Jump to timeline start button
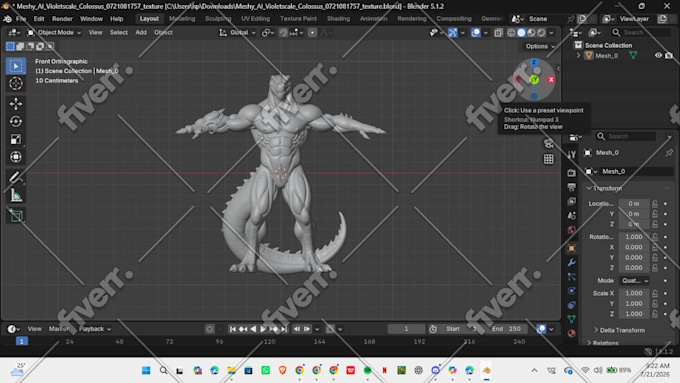This screenshot has width=680, height=383. [232, 329]
